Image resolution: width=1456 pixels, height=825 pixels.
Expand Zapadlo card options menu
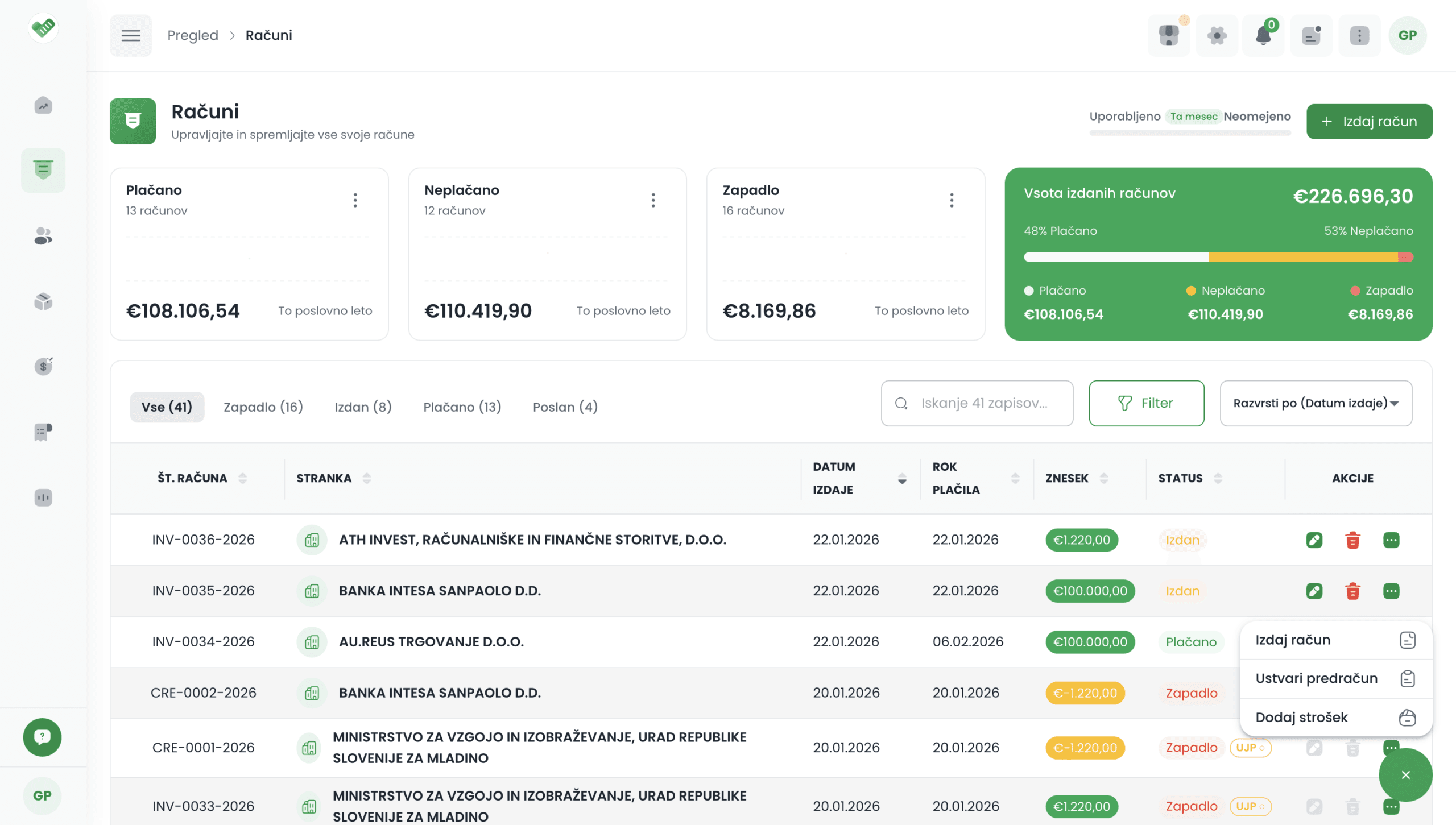(x=951, y=200)
